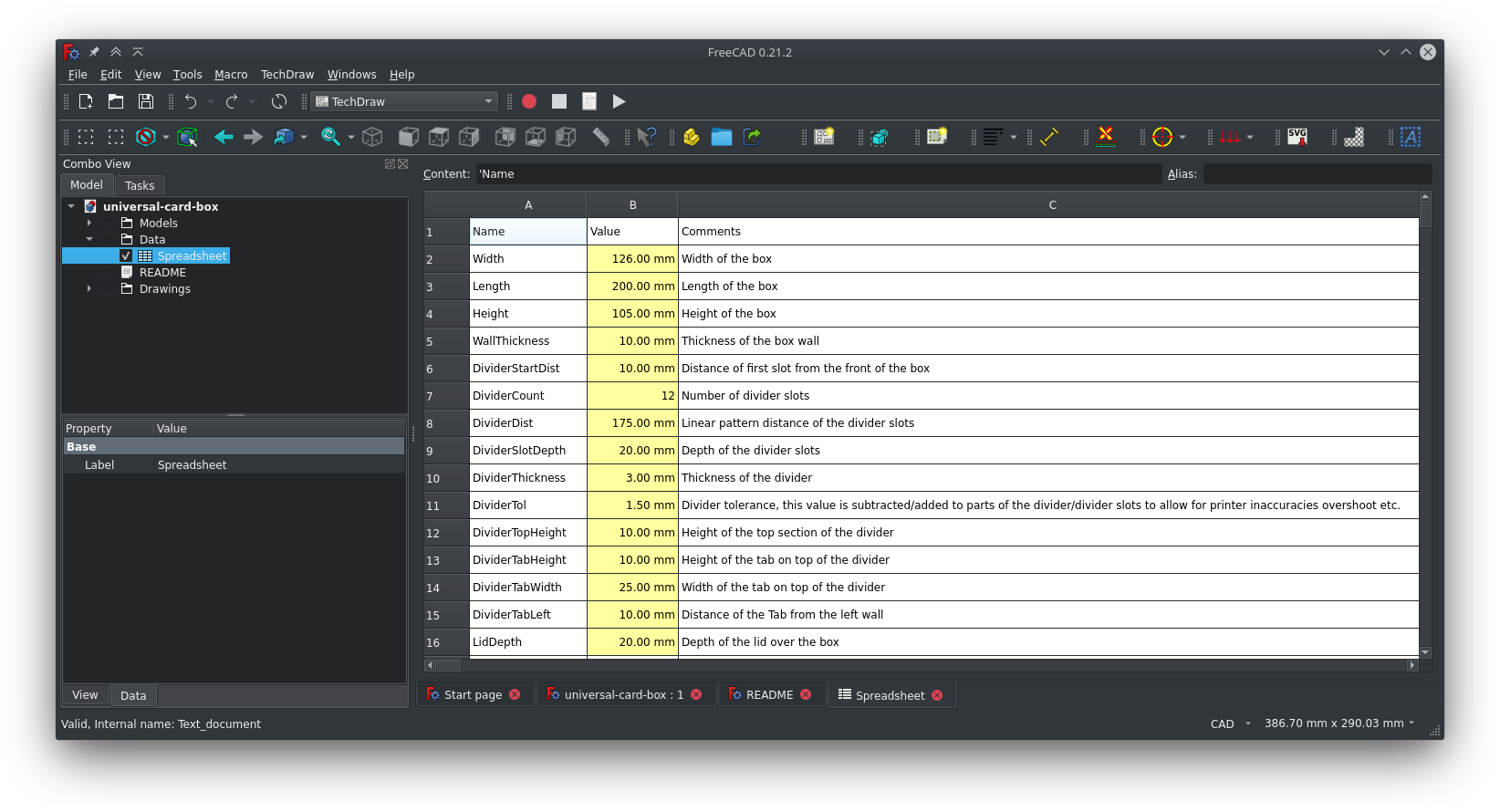This screenshot has height=812, width=1500.
Task: Open the Macro menu
Action: (x=231, y=75)
